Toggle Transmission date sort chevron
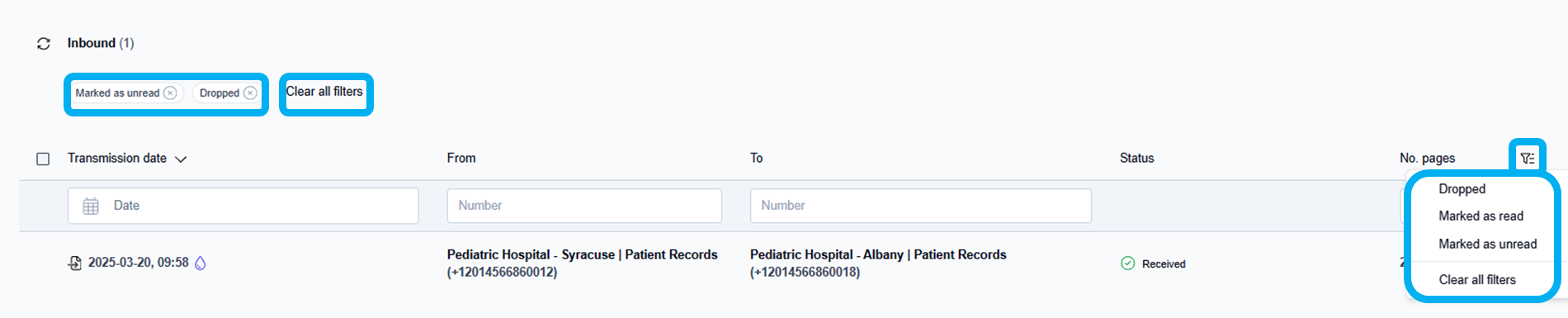 [181, 159]
